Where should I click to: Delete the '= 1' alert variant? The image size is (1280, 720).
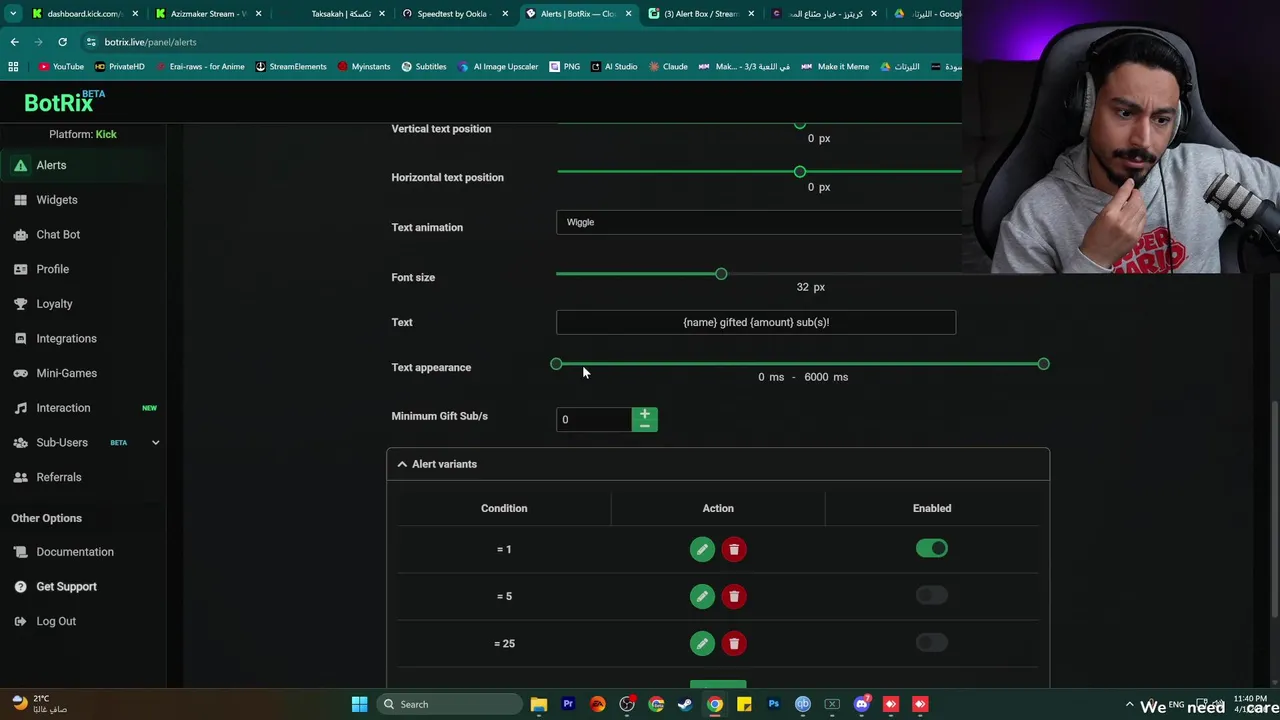tap(734, 549)
